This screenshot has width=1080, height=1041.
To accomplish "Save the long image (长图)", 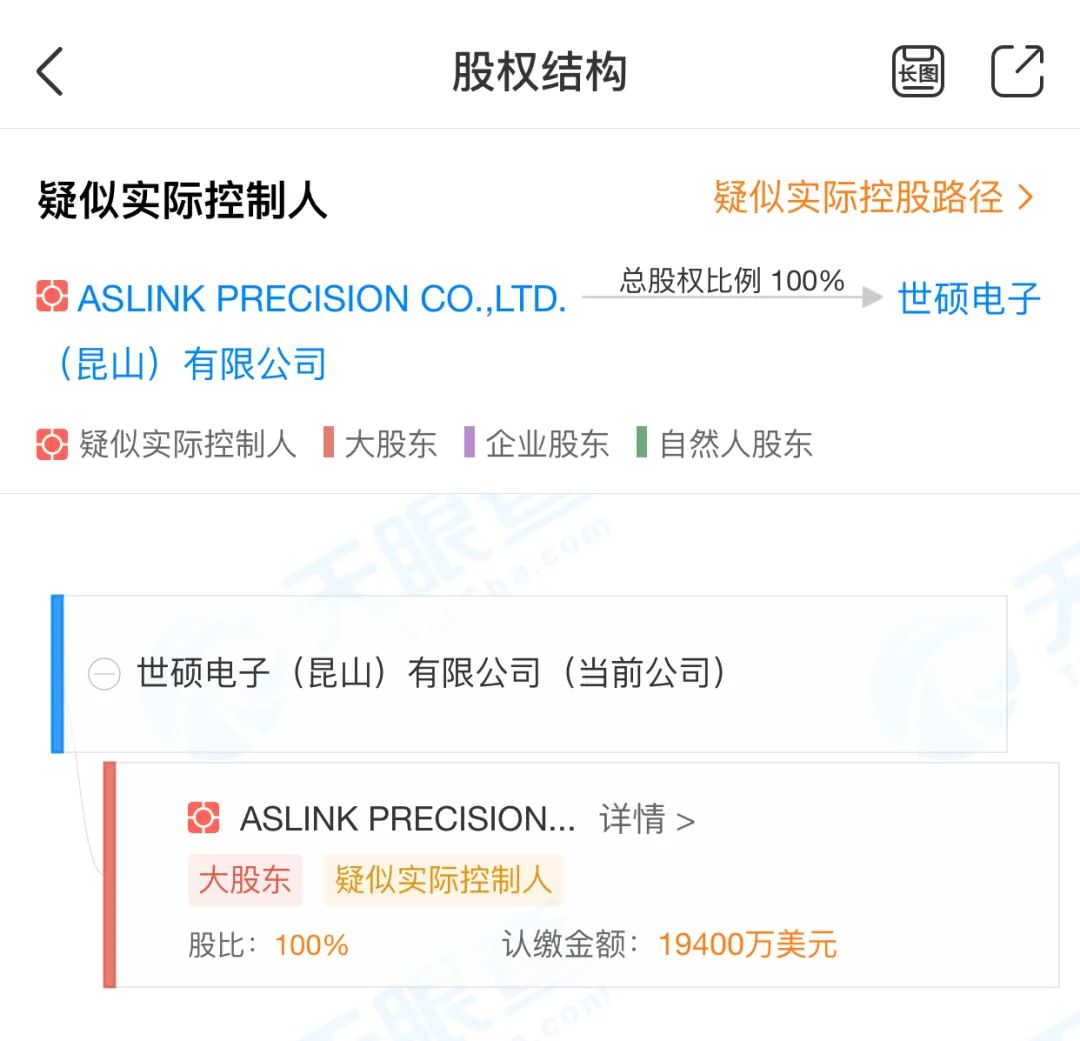I will tap(918, 72).
